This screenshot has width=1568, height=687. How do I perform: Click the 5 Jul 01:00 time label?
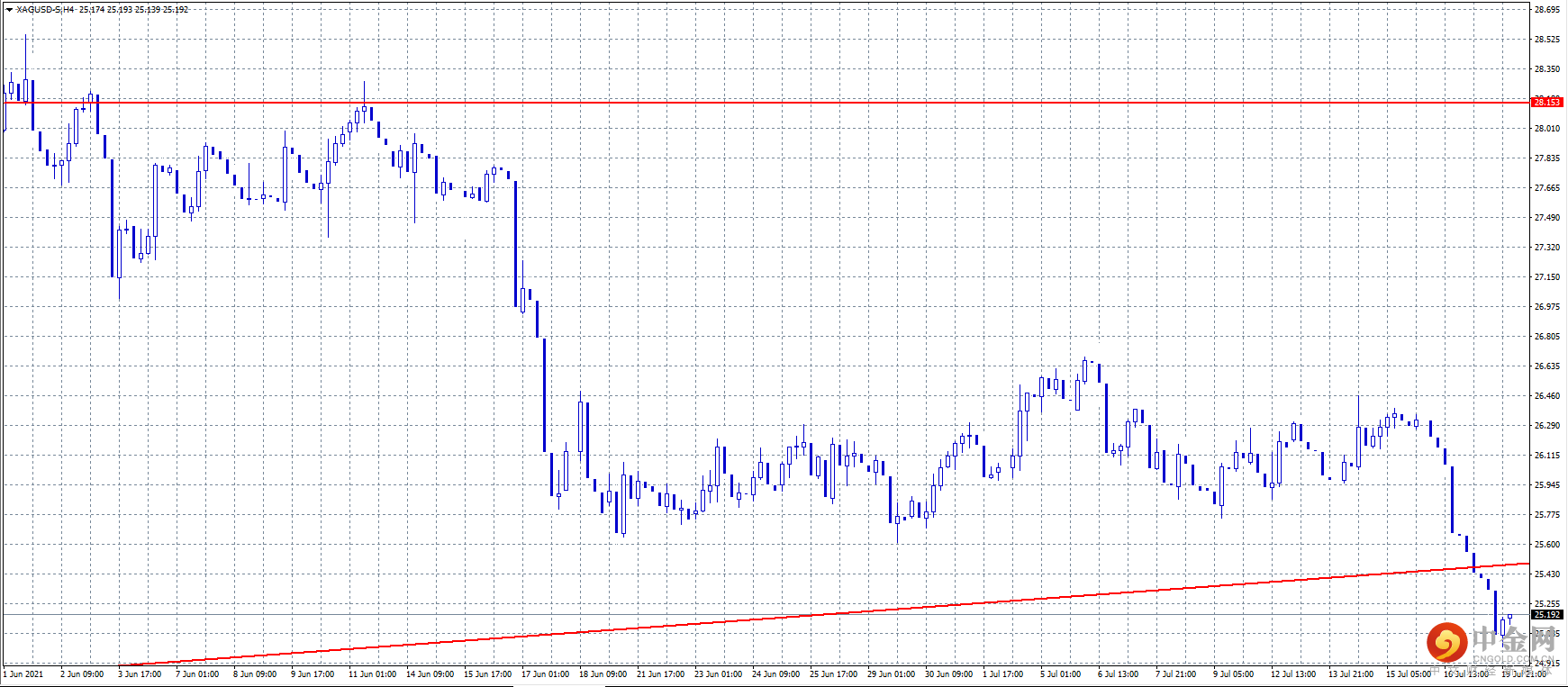click(x=1060, y=674)
